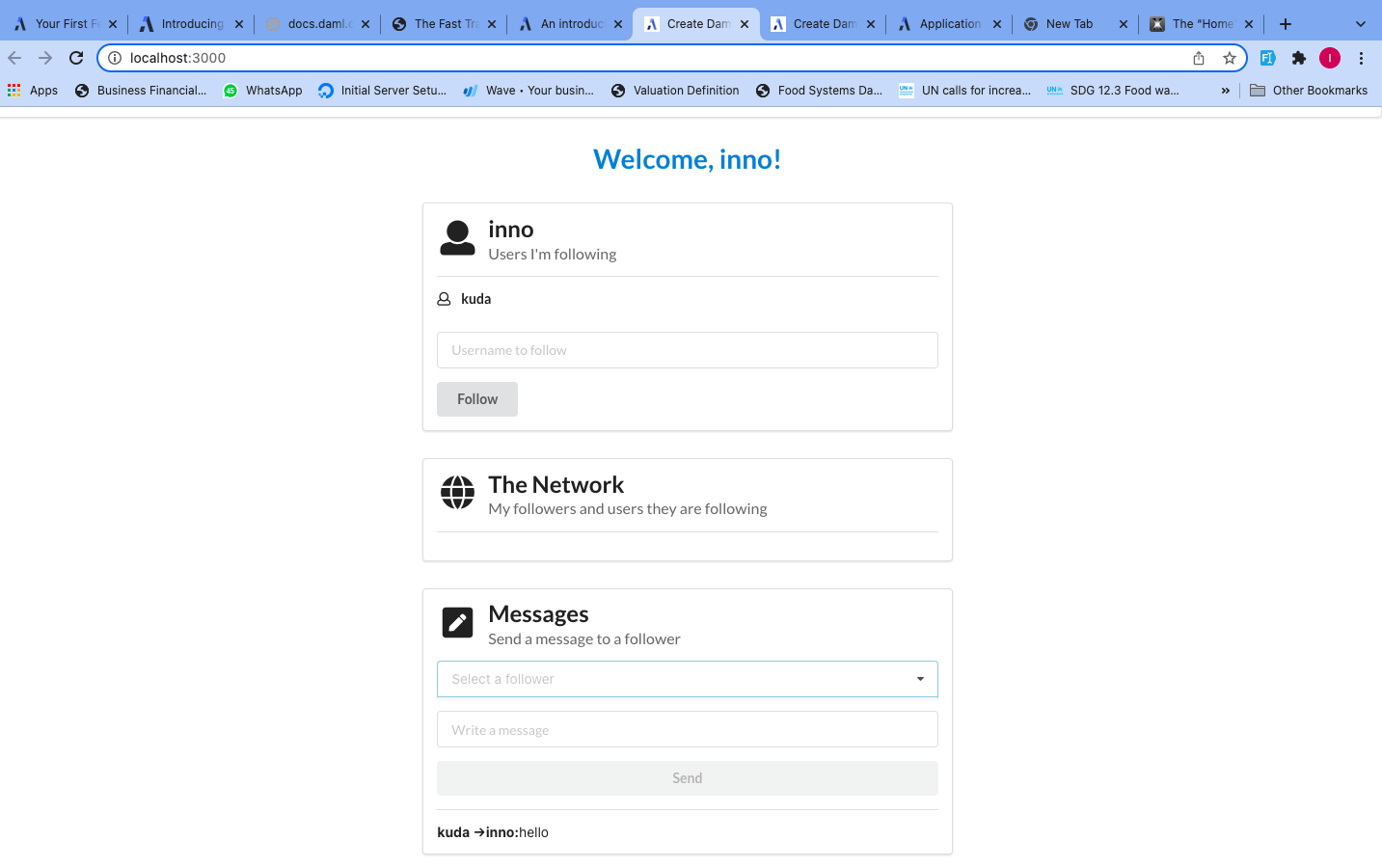Click the globe icon beside The Network
Viewport: 1382px width, 868px height.
click(x=457, y=493)
